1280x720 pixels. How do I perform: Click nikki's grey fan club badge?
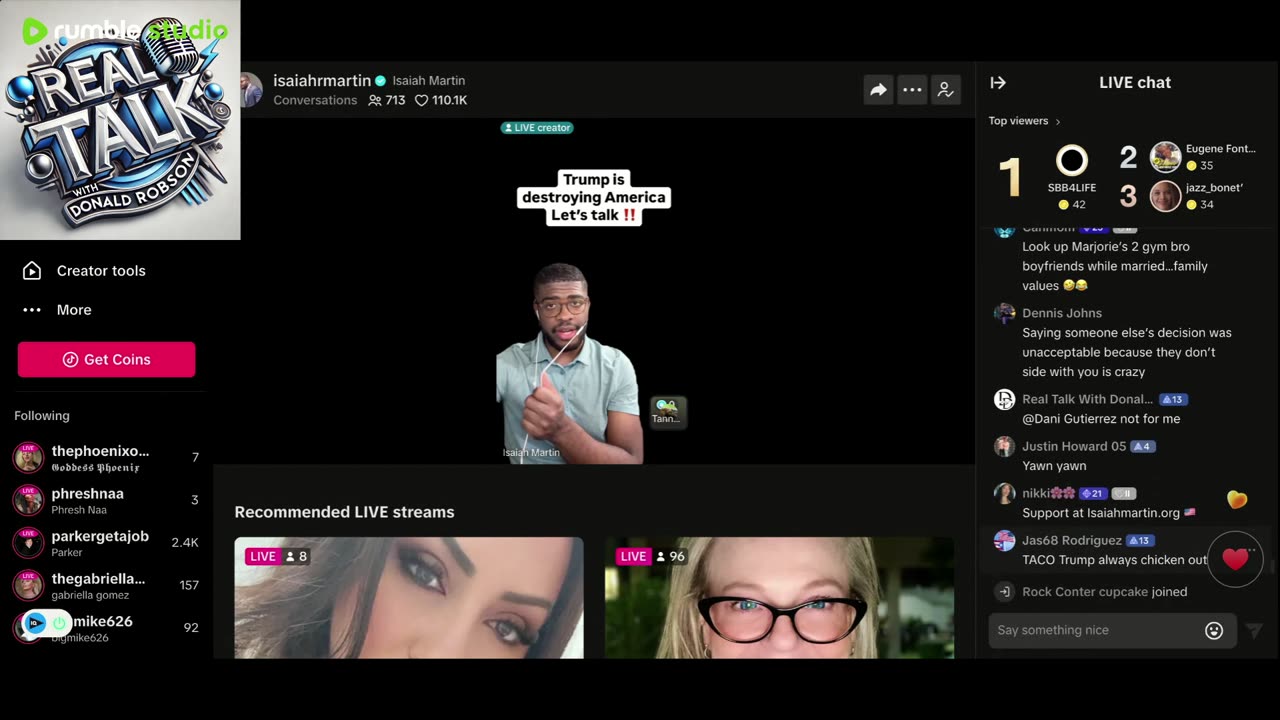(x=1124, y=493)
